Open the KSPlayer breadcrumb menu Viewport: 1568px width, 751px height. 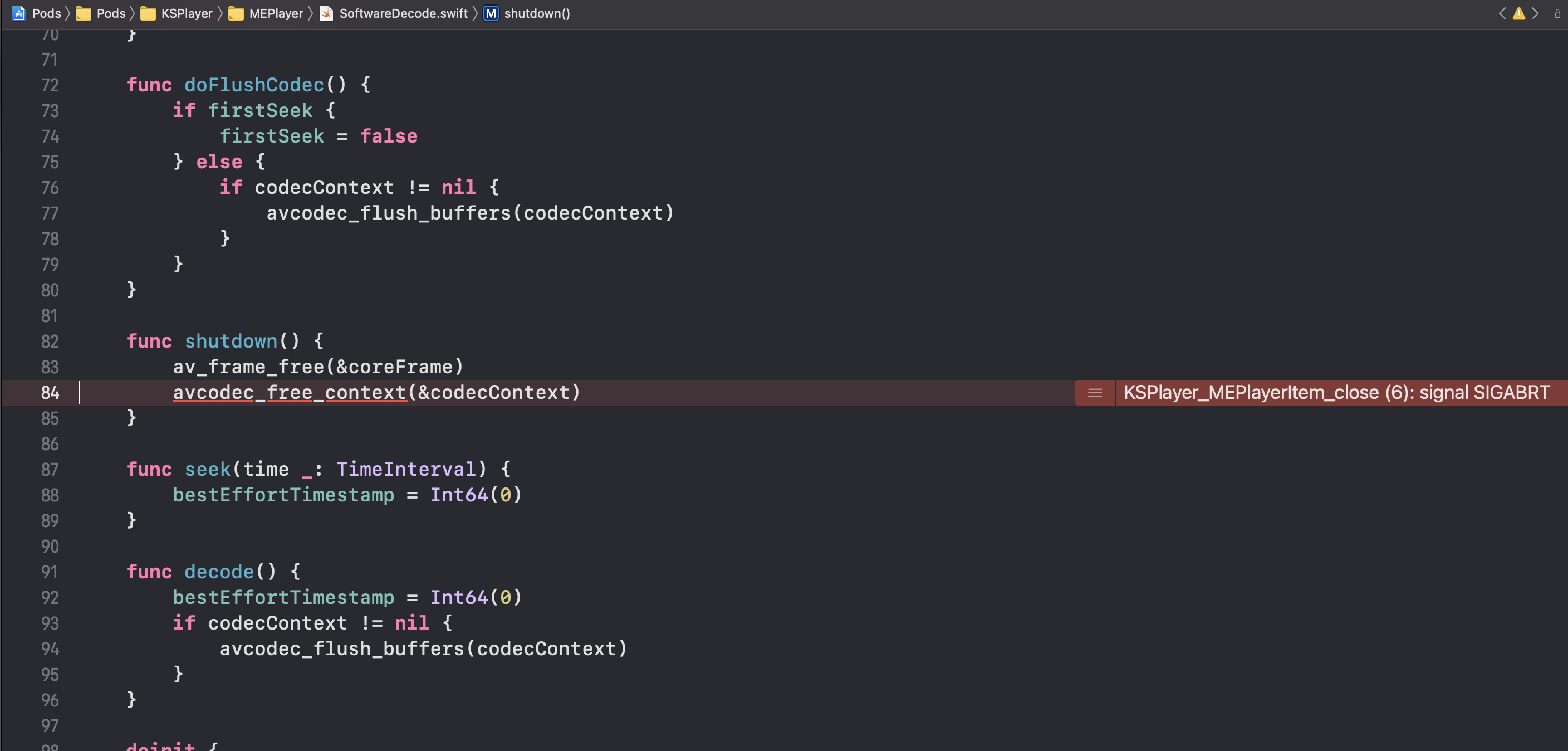(187, 13)
